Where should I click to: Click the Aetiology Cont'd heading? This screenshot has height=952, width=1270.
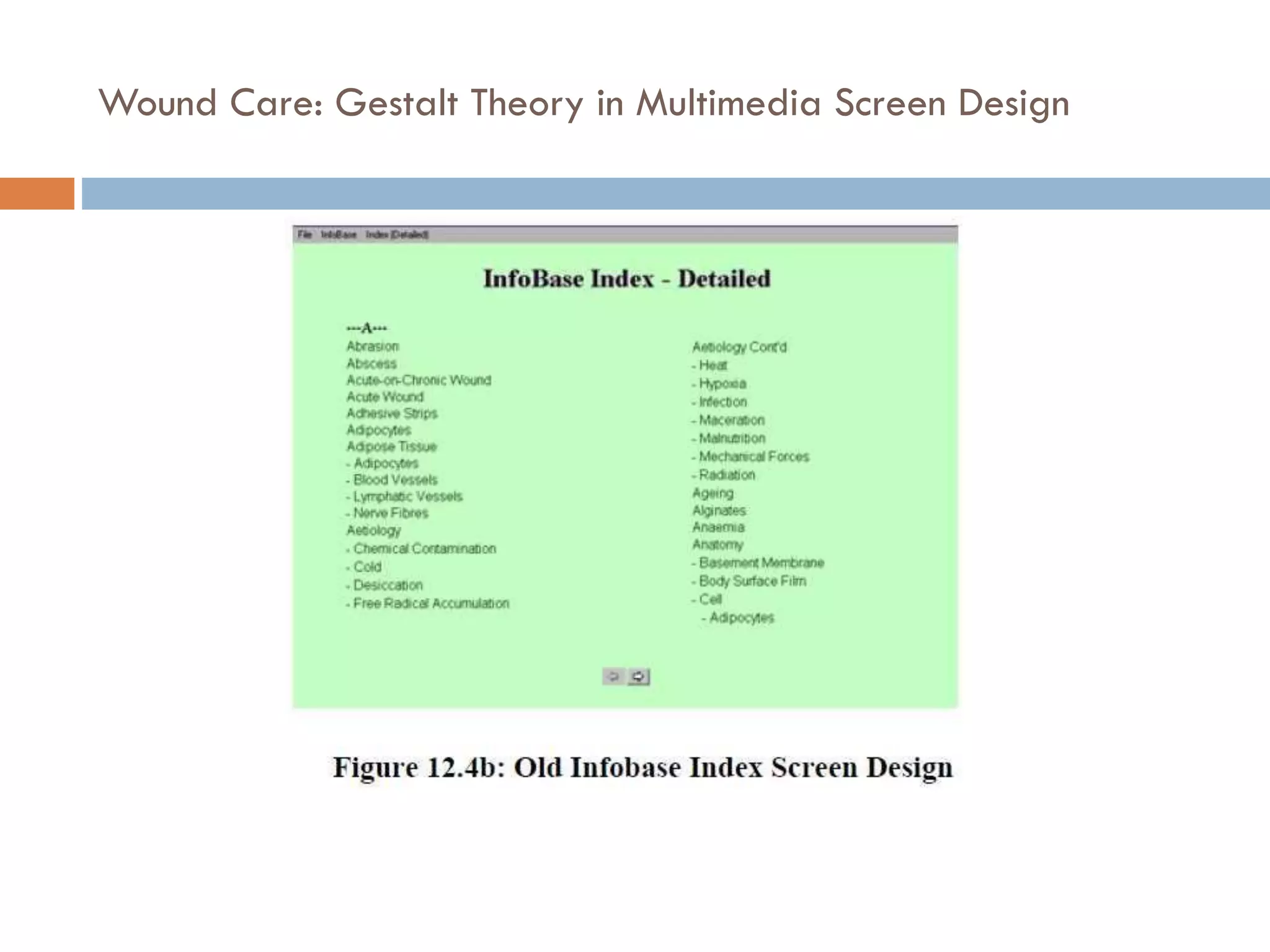coord(739,347)
